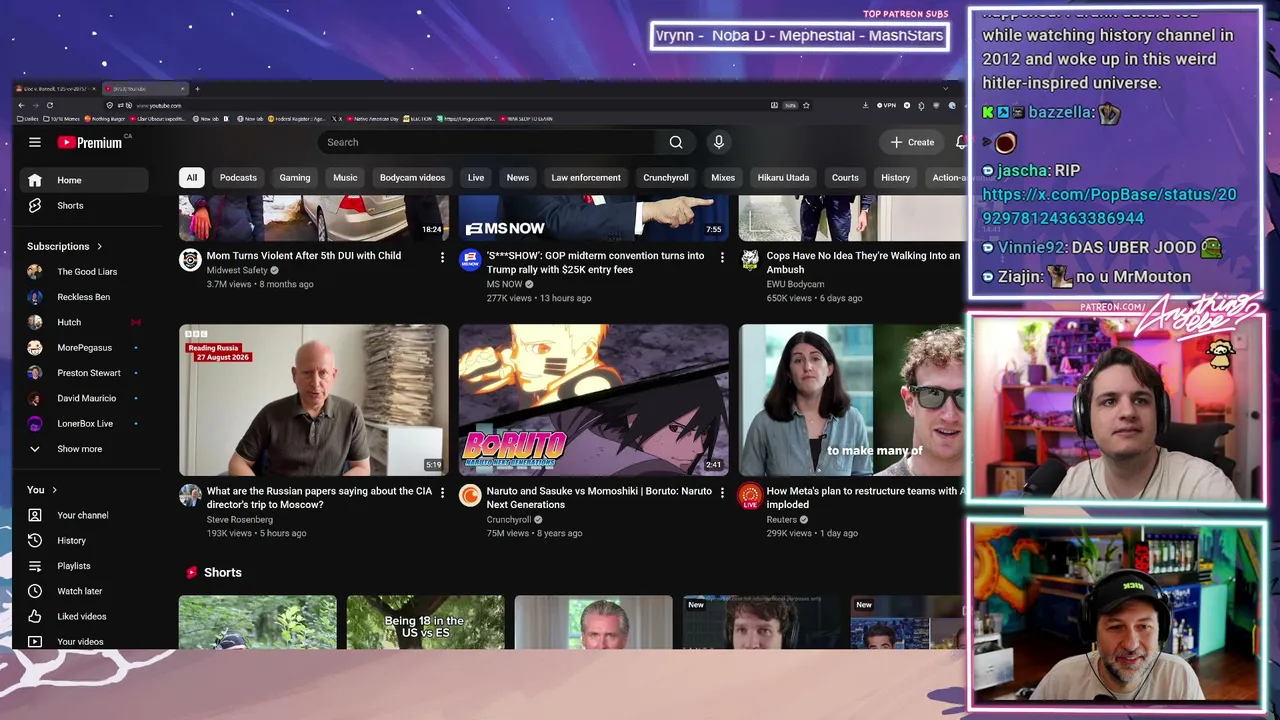Image resolution: width=1280 pixels, height=720 pixels.
Task: Filter feed by Courts chip
Action: pyautogui.click(x=845, y=178)
